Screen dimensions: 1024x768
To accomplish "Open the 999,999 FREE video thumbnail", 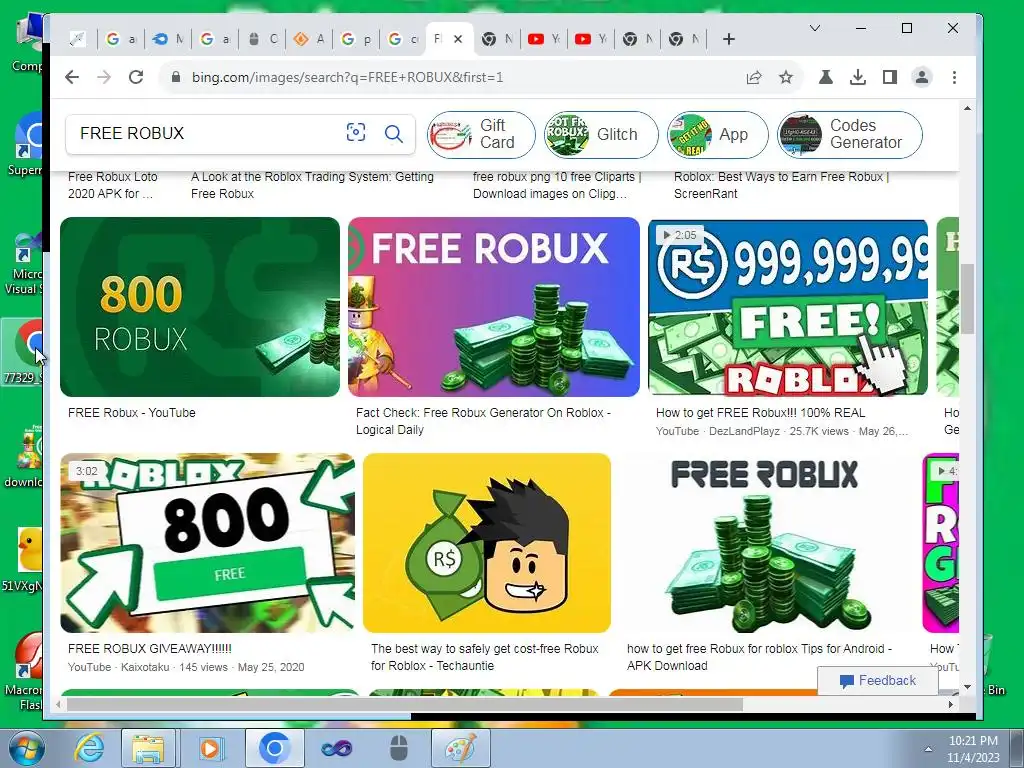I will click(x=788, y=307).
